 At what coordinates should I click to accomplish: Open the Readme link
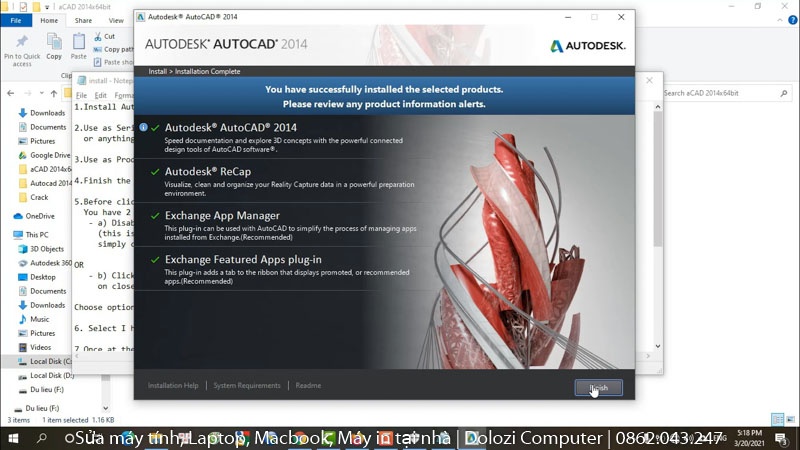click(308, 386)
